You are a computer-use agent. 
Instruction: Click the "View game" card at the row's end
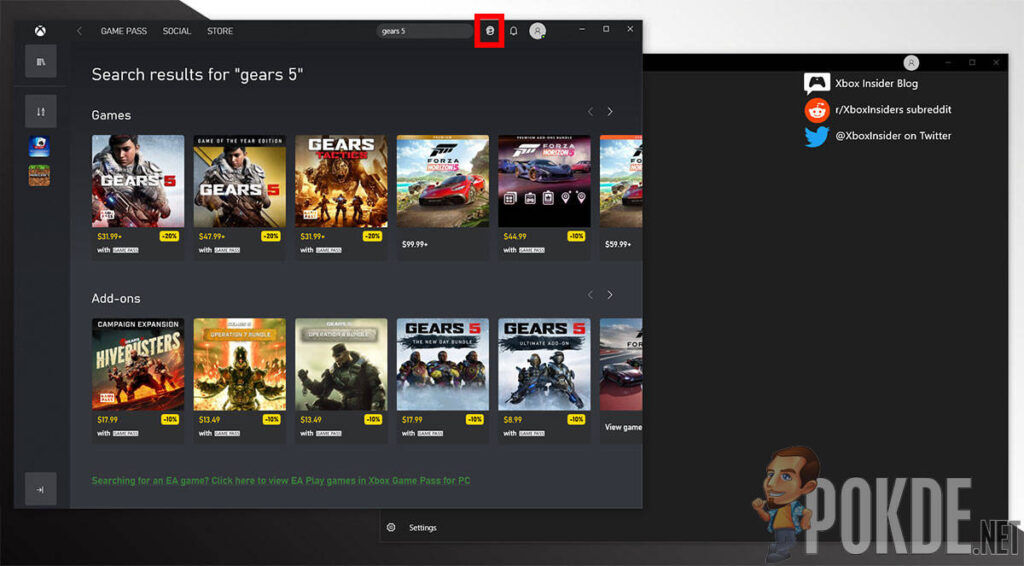click(x=621, y=379)
